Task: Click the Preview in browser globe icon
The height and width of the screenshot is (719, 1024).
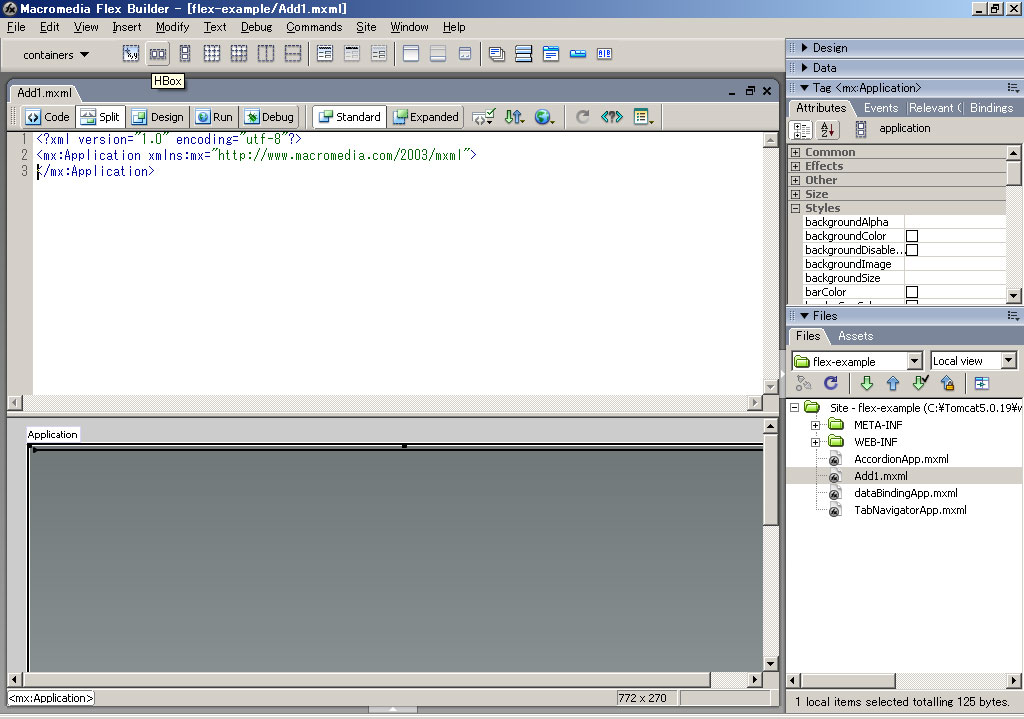Action: (x=544, y=117)
